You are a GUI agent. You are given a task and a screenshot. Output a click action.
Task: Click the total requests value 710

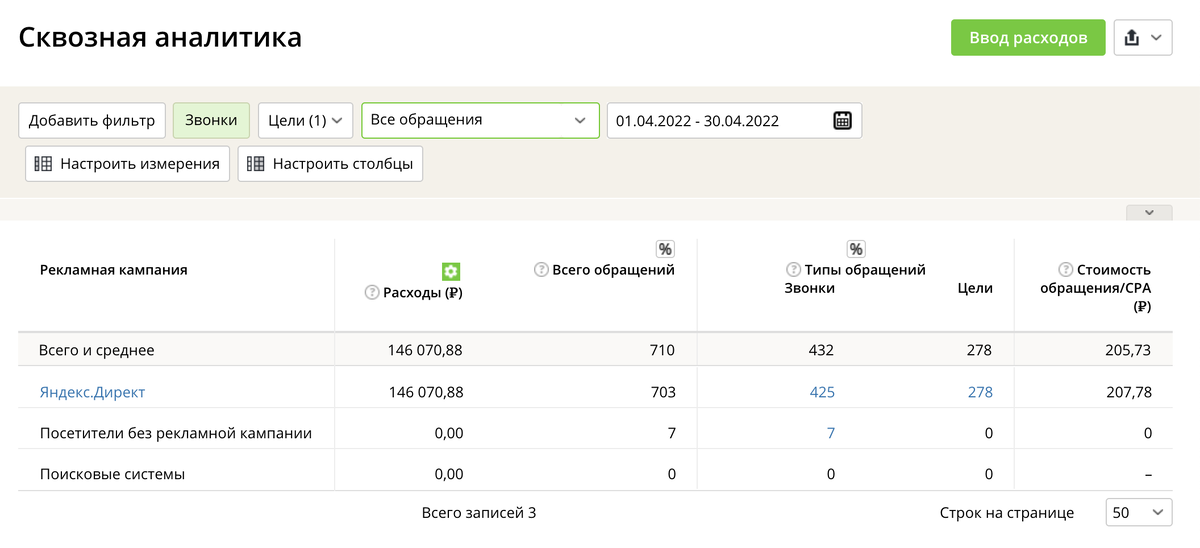[x=662, y=350]
